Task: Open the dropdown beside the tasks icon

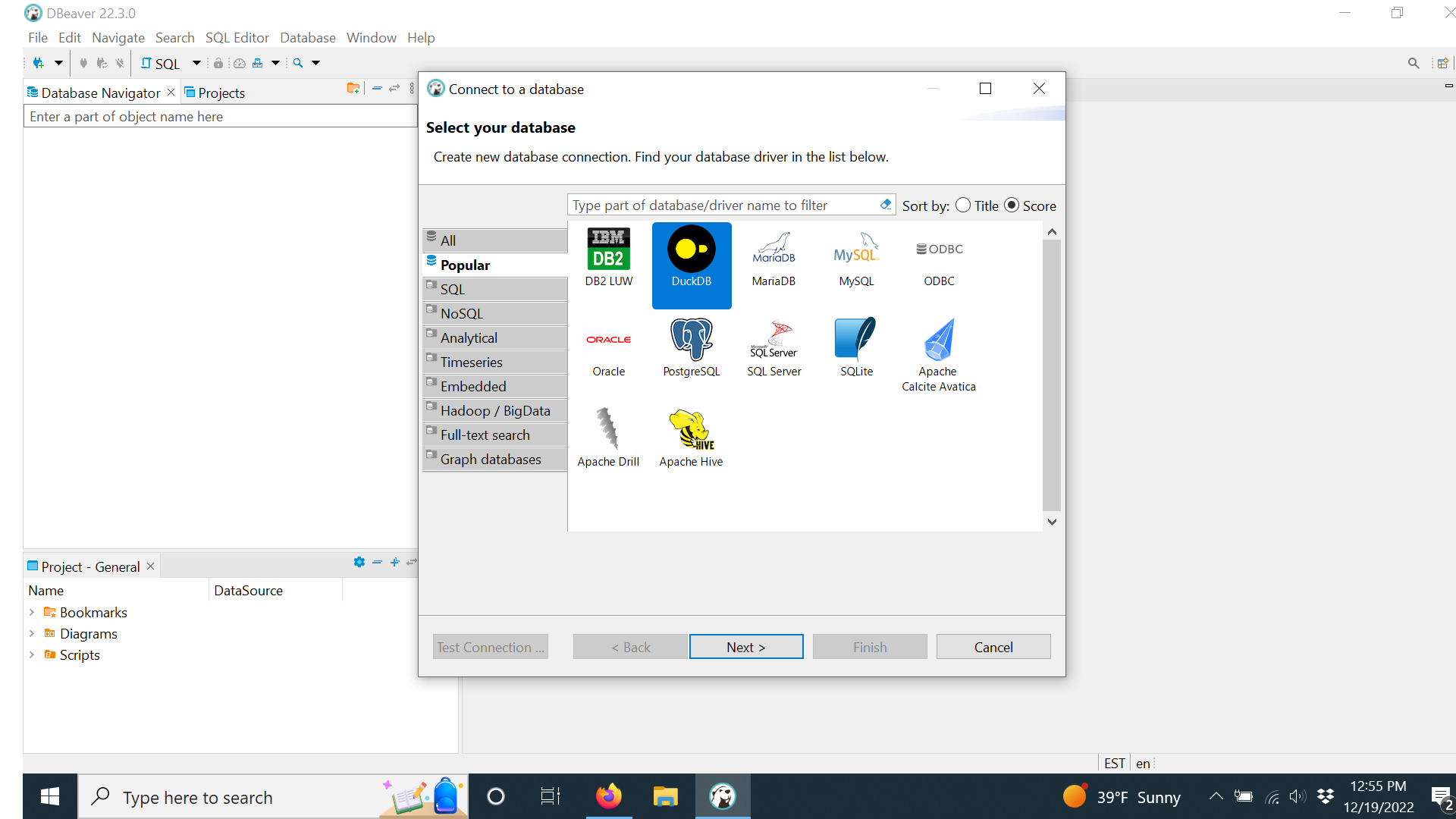Action: tap(276, 63)
